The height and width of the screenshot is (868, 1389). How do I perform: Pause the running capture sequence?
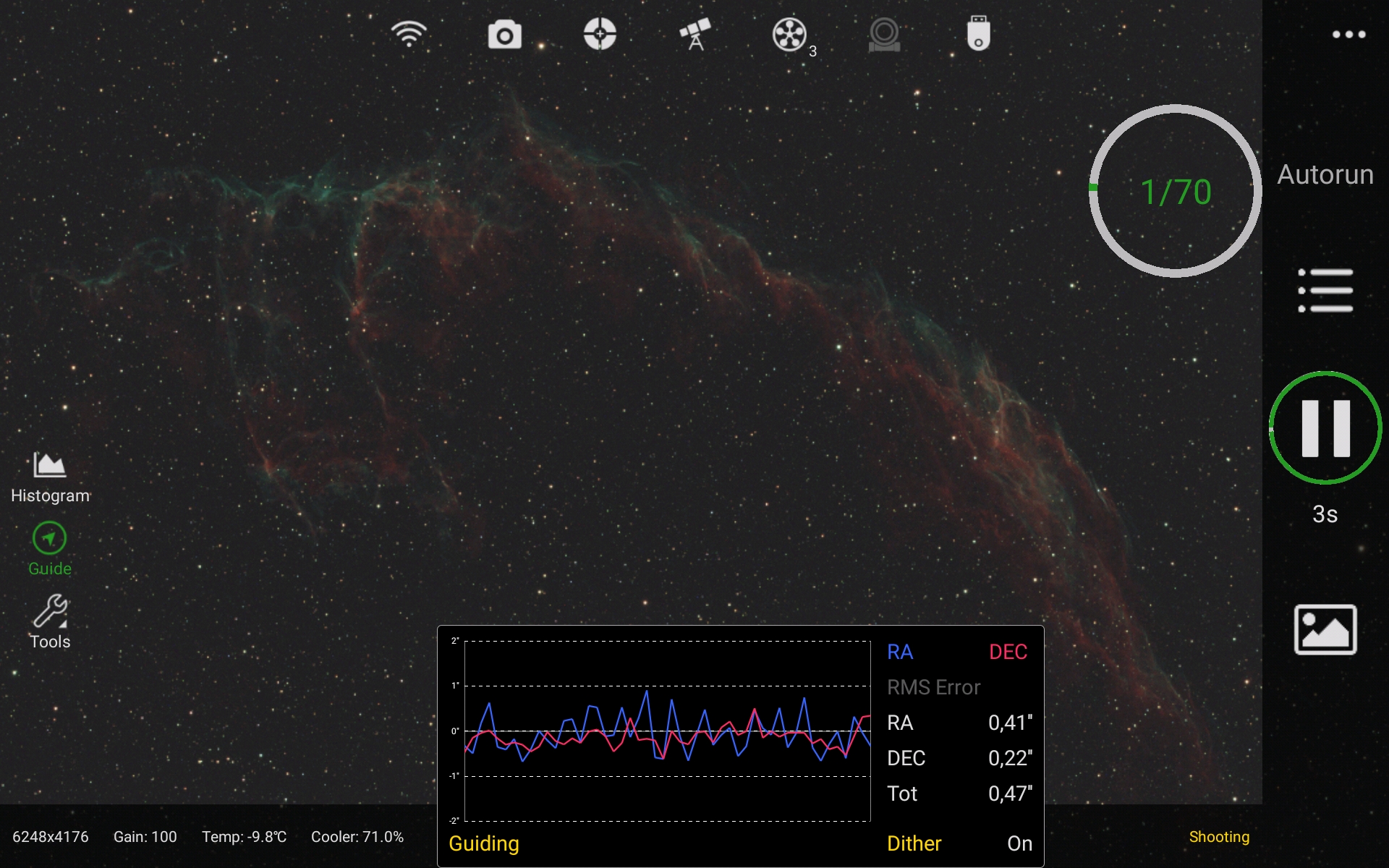1325,427
